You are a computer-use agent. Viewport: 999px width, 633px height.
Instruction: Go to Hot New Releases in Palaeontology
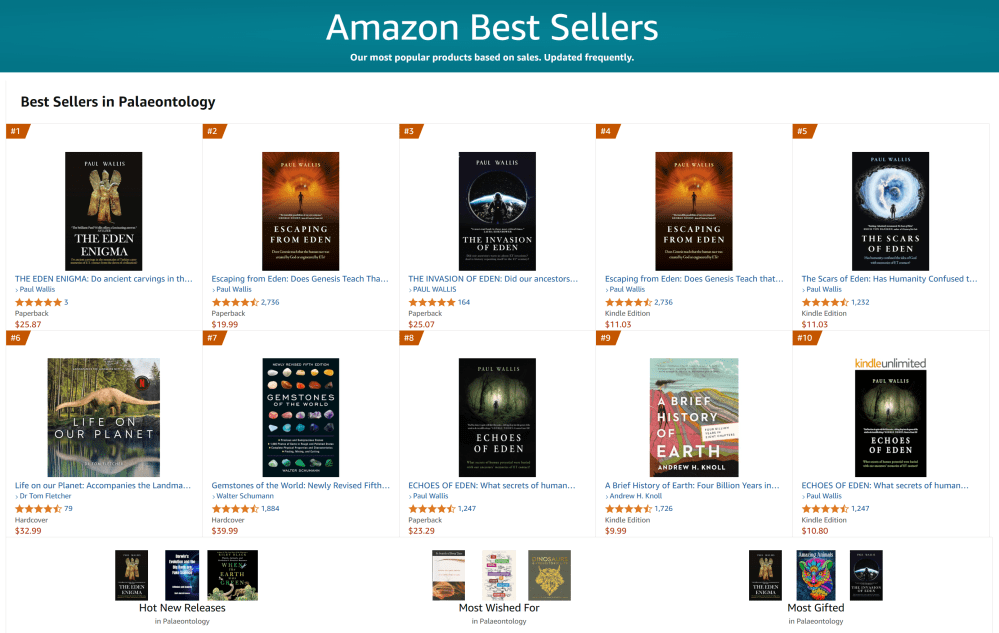coord(182,608)
